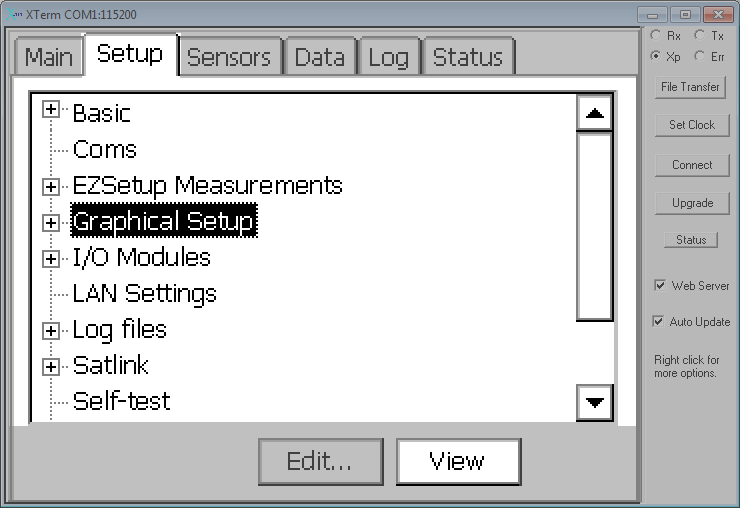Viewport: 740px width, 508px height.
Task: Expand the Log files node
Action: tap(50, 331)
